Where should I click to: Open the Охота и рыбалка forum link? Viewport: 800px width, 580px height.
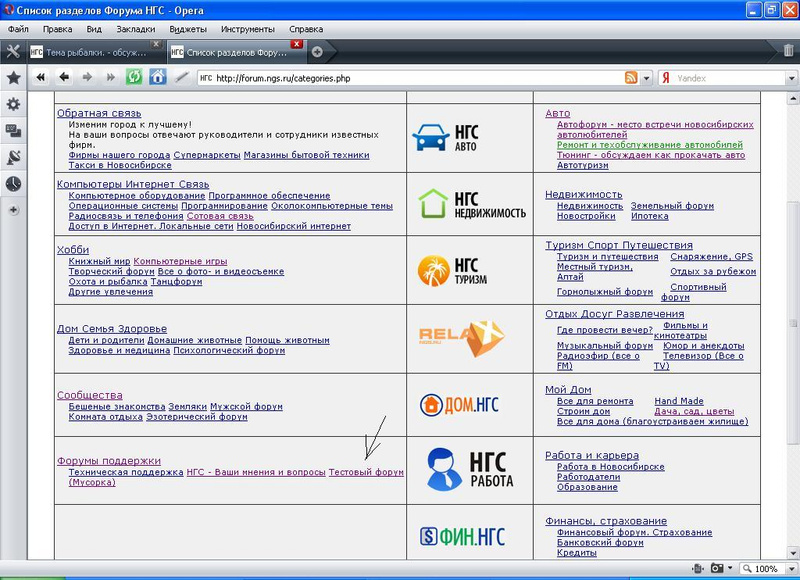[107, 282]
